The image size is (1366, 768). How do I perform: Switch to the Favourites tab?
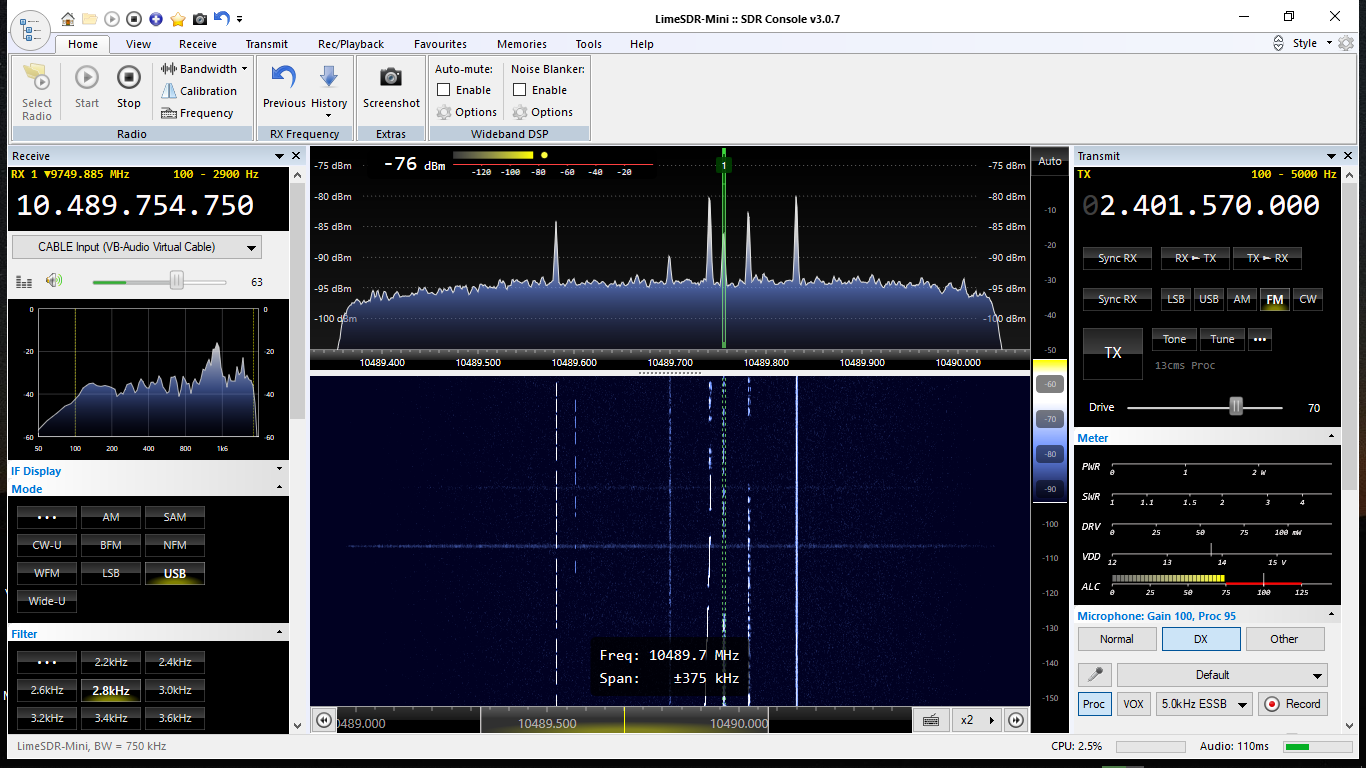point(440,44)
